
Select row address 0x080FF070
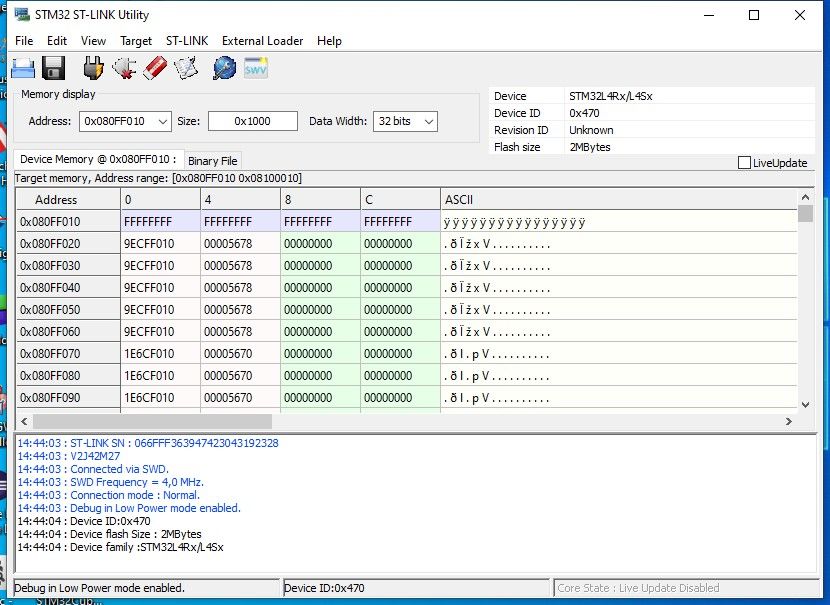(x=68, y=354)
